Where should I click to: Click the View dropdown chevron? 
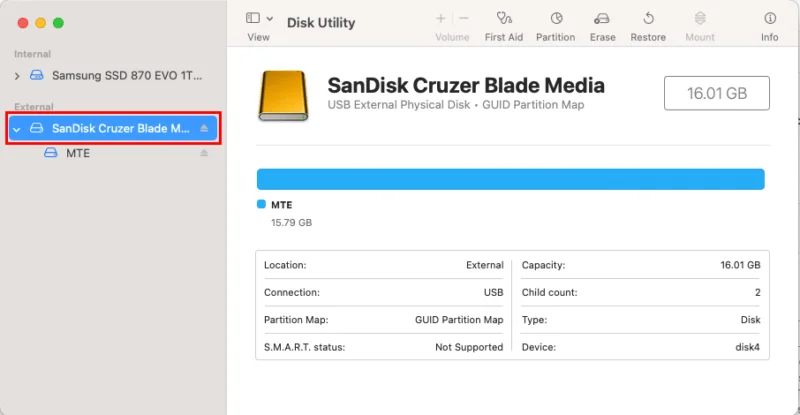[270, 19]
